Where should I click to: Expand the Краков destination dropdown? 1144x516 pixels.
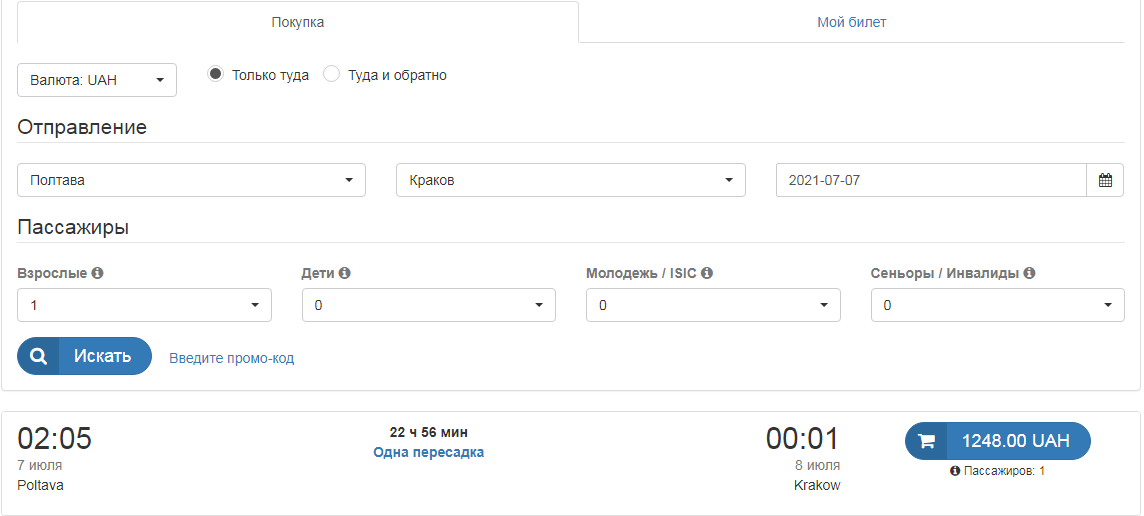pyautogui.click(x=571, y=181)
